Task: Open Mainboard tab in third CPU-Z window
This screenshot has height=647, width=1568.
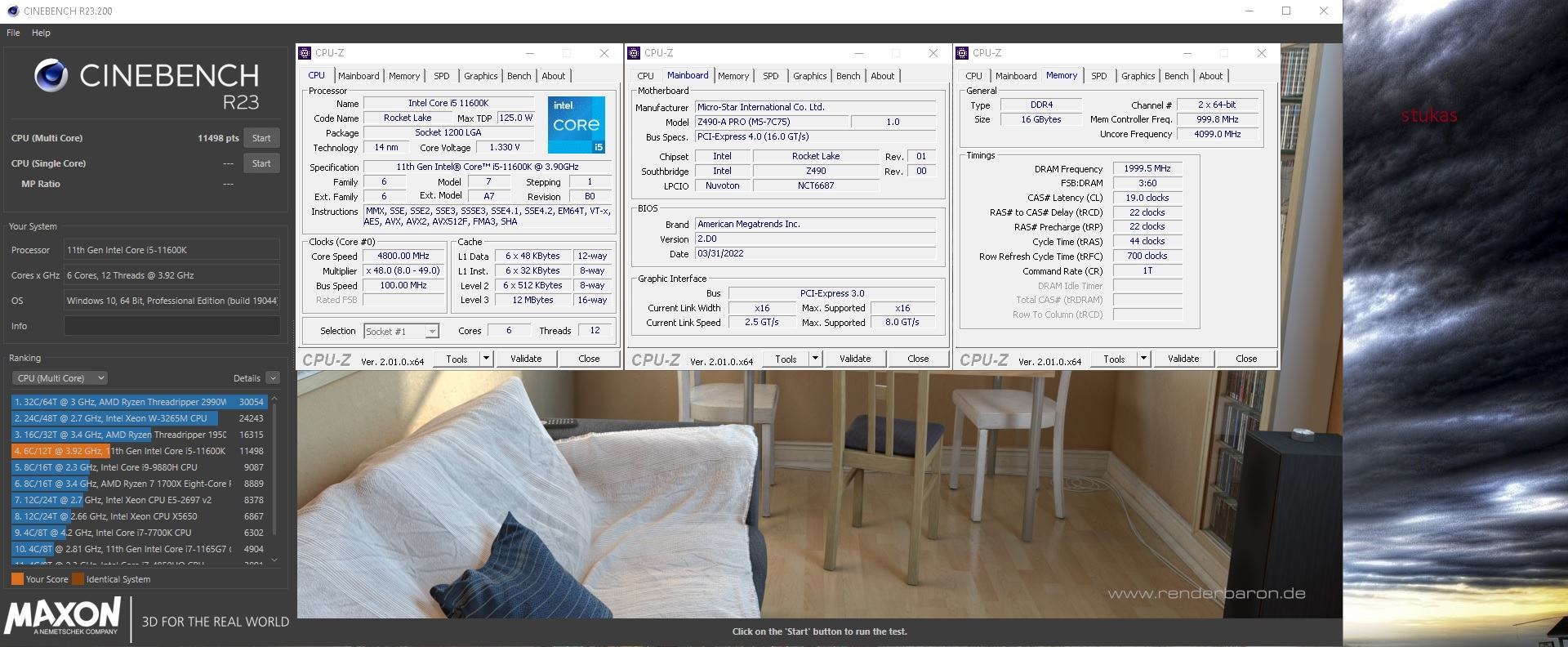Action: pyautogui.click(x=1016, y=76)
